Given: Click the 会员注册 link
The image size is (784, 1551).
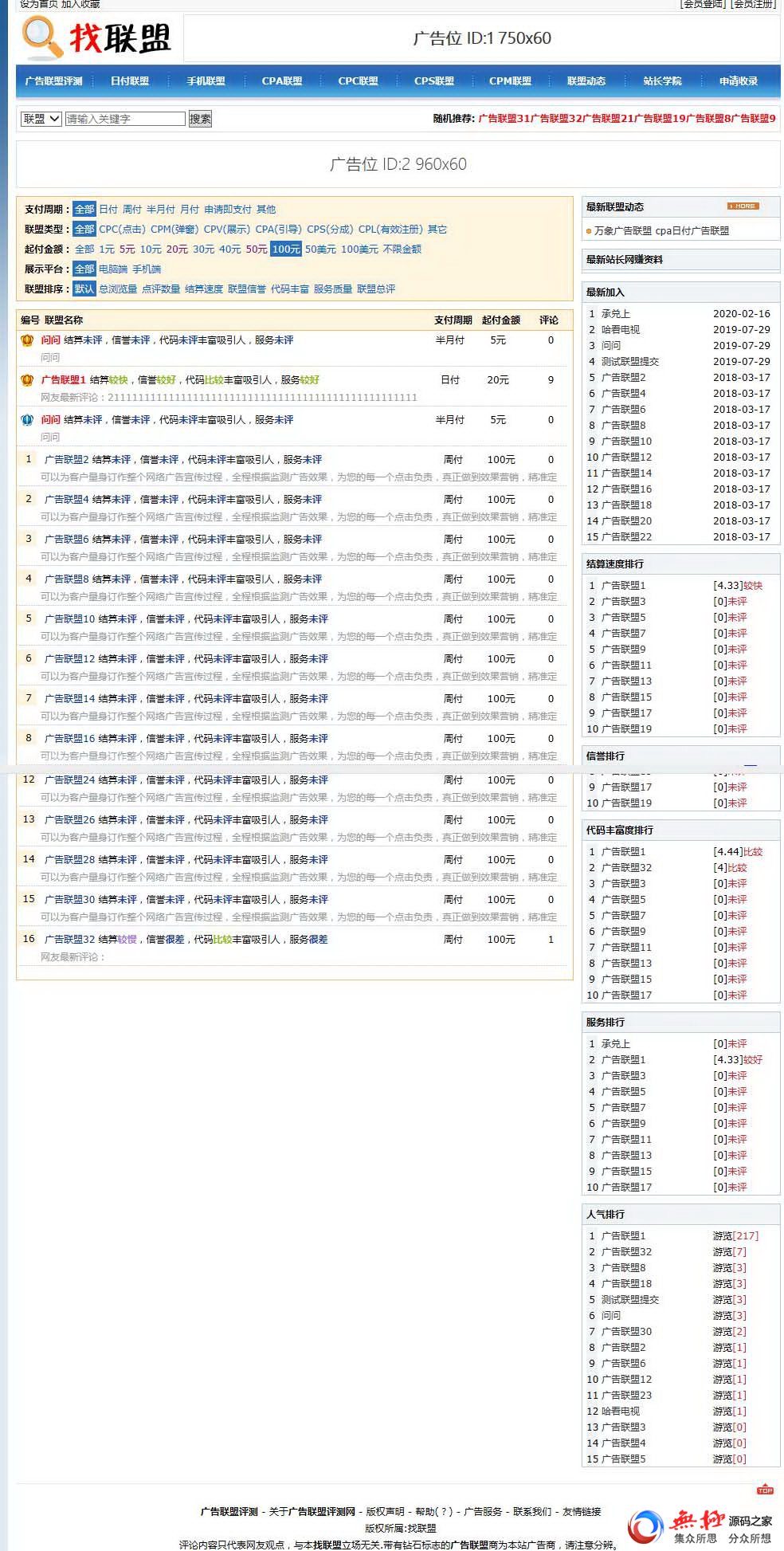Looking at the screenshot, I should pyautogui.click(x=754, y=4).
